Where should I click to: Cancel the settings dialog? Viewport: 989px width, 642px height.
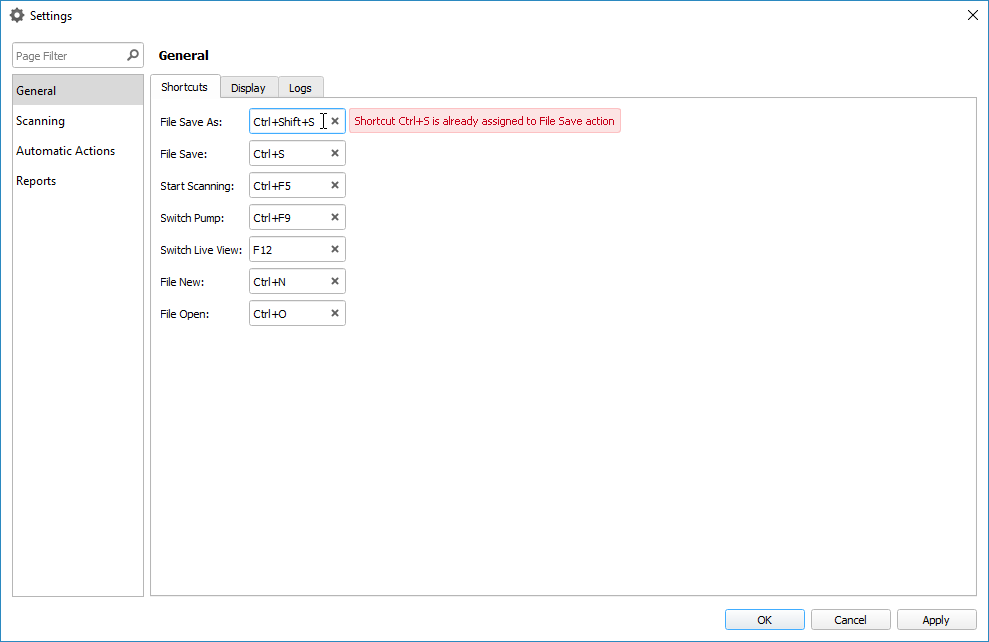[850, 619]
